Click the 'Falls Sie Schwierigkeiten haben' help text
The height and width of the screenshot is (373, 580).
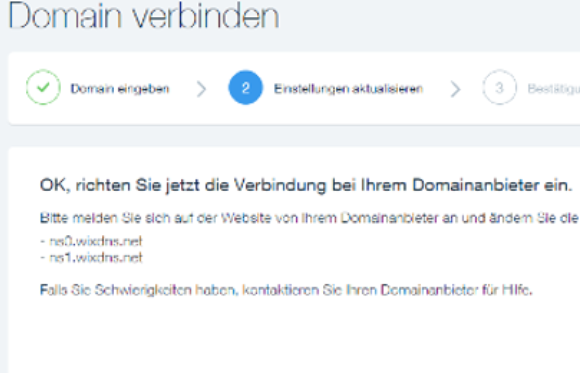pyautogui.click(x=286, y=290)
